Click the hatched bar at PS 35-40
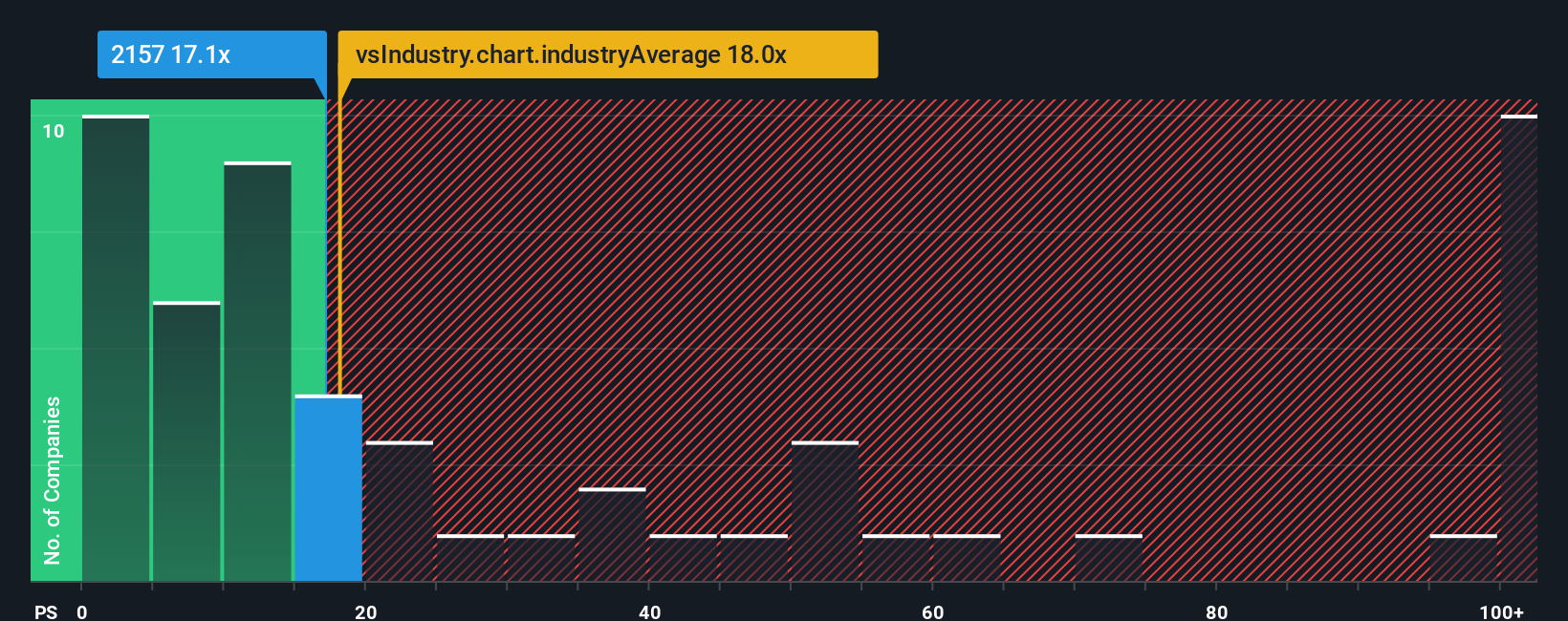The width and height of the screenshot is (1568, 621). click(612, 535)
